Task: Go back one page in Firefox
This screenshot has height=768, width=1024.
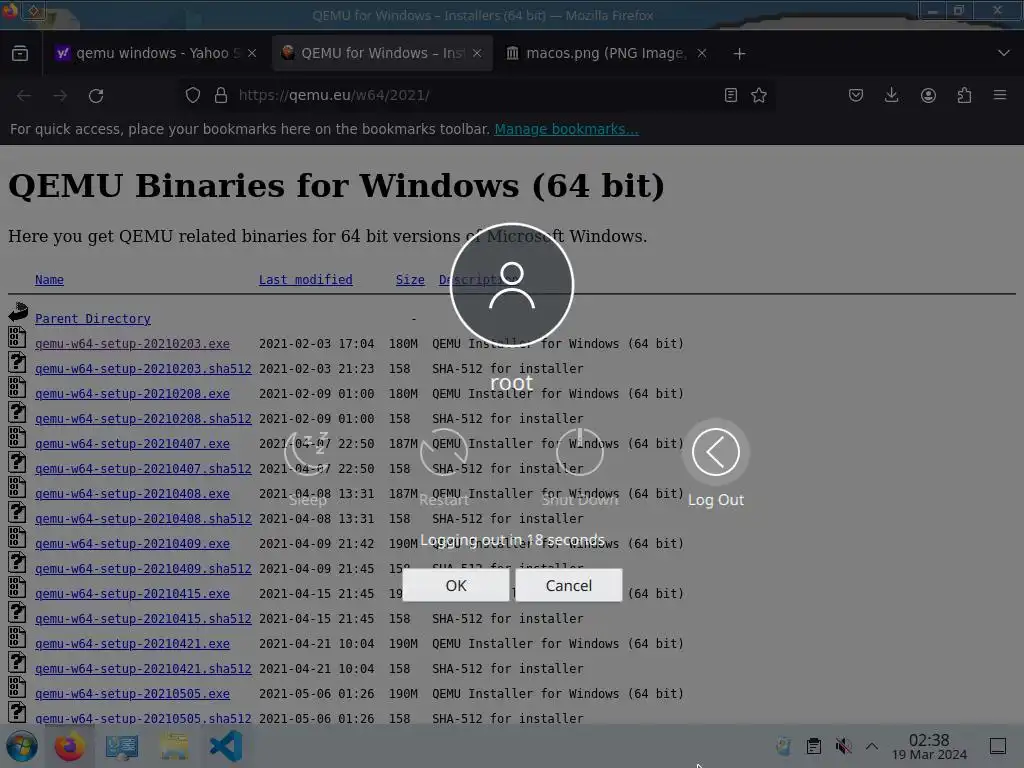Action: [x=24, y=95]
